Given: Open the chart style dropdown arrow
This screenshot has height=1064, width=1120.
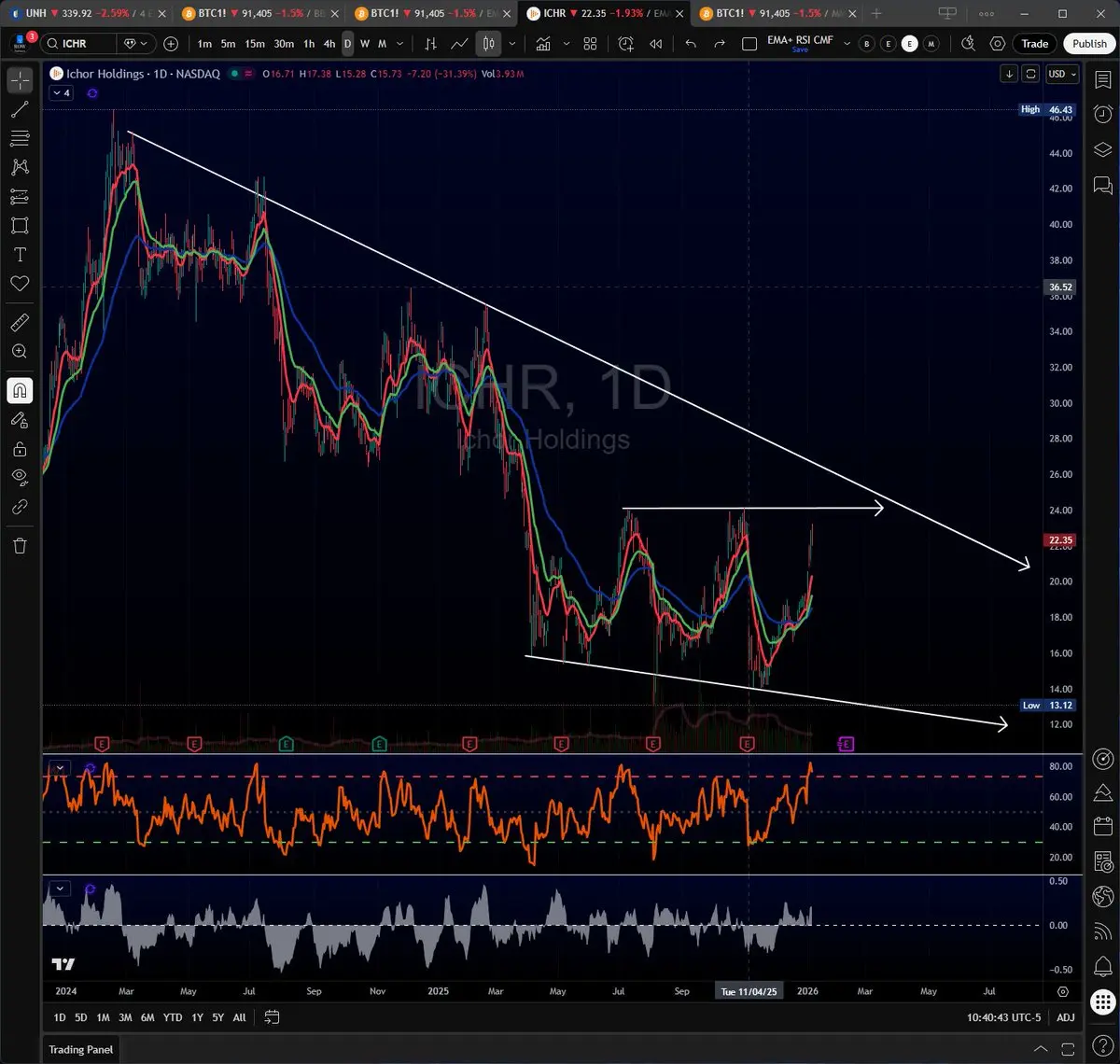Looking at the screenshot, I should (x=511, y=44).
